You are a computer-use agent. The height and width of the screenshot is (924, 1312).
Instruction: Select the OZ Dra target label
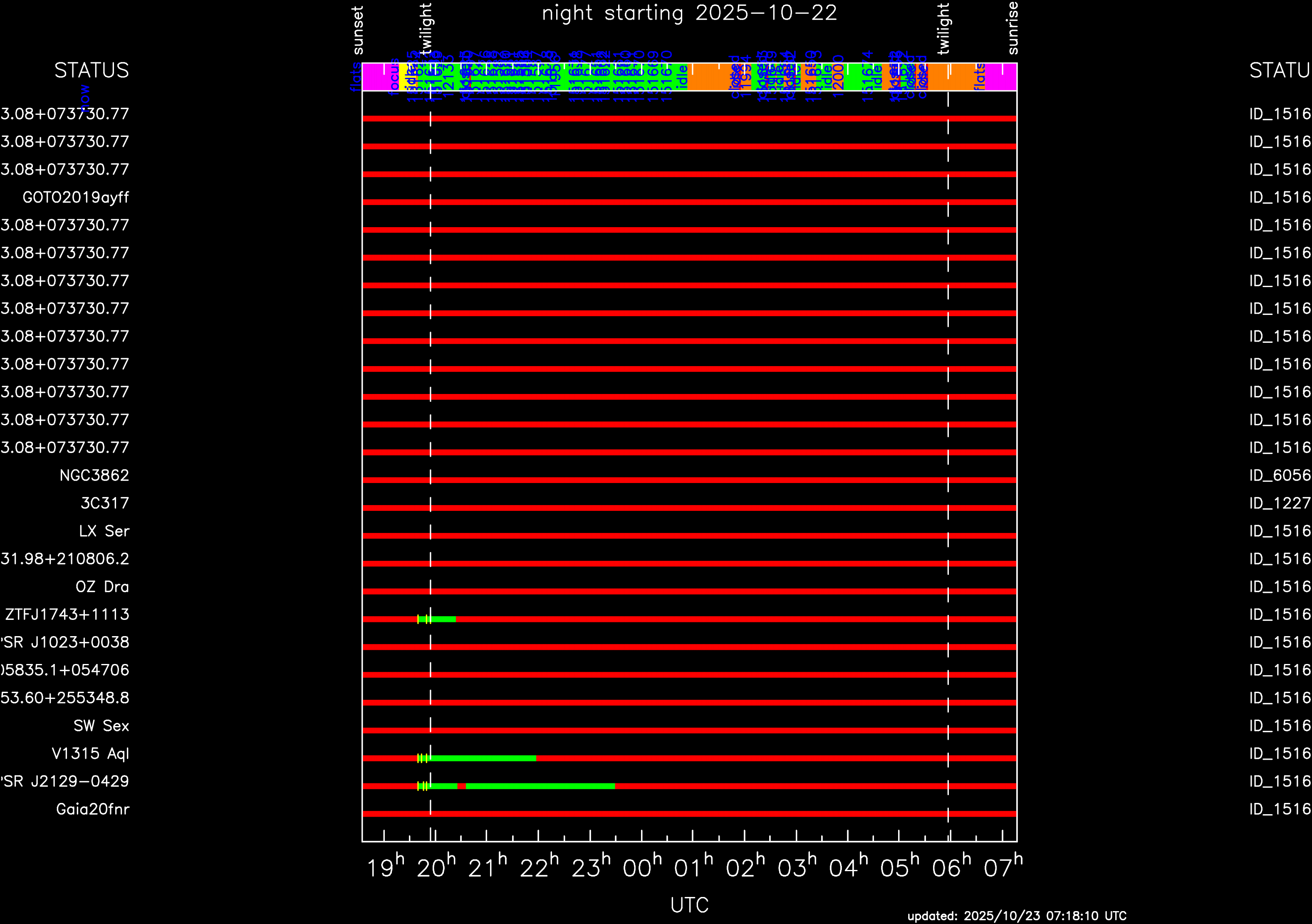[x=102, y=587]
